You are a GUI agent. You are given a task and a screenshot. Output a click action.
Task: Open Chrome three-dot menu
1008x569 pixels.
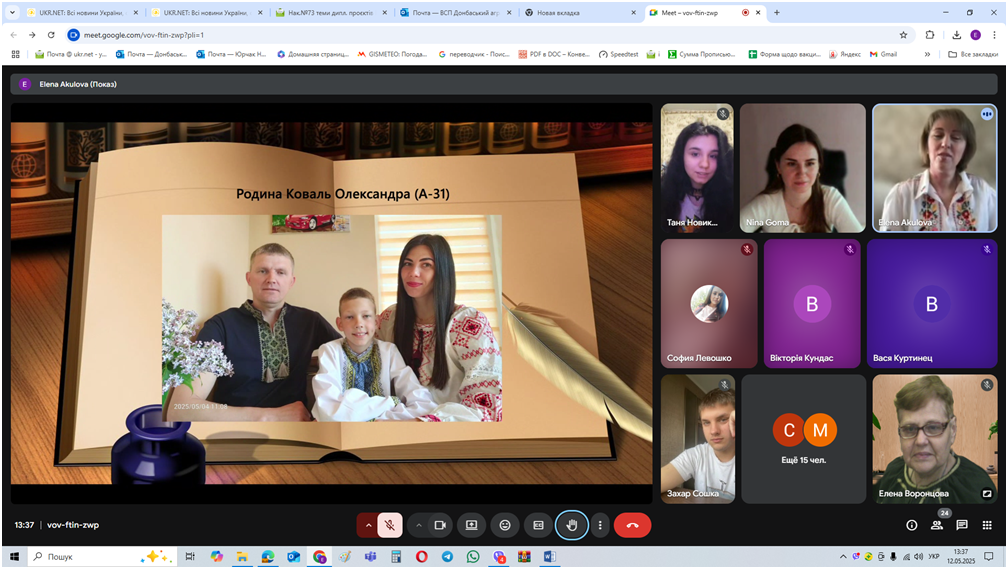click(x=994, y=35)
